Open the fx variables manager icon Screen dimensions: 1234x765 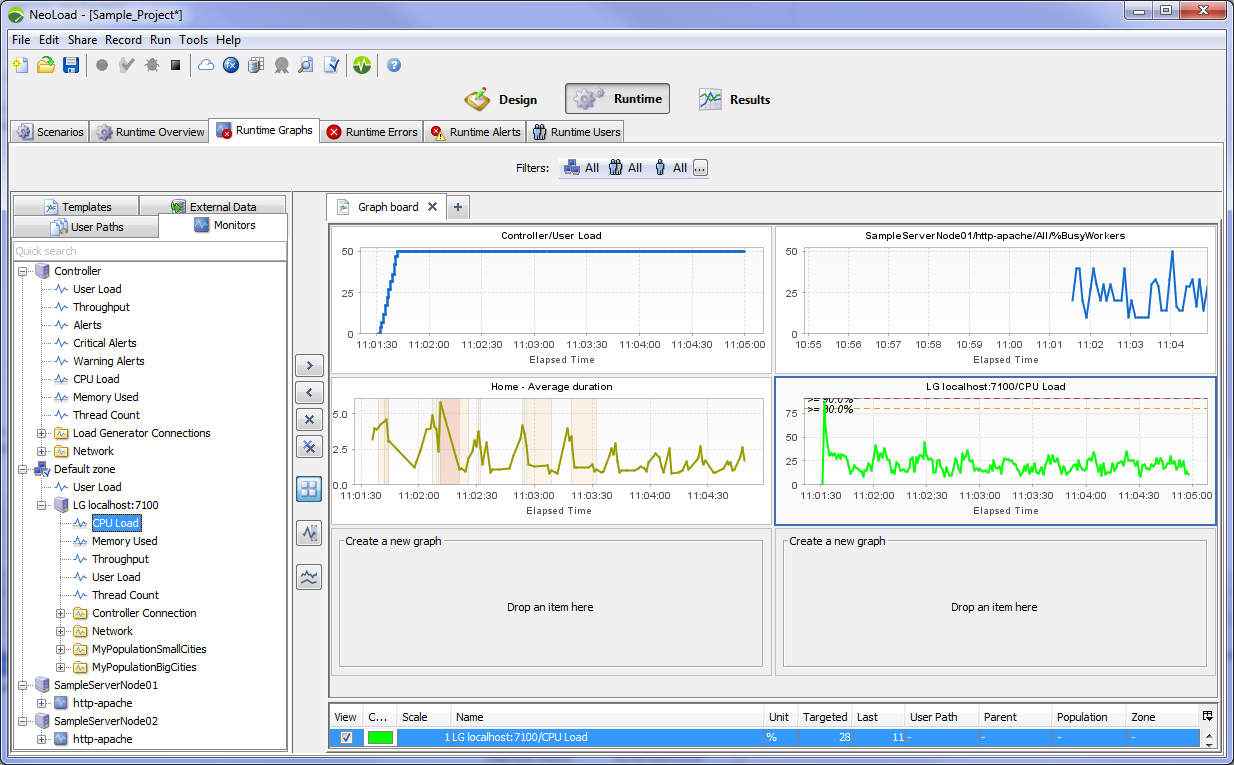231,65
